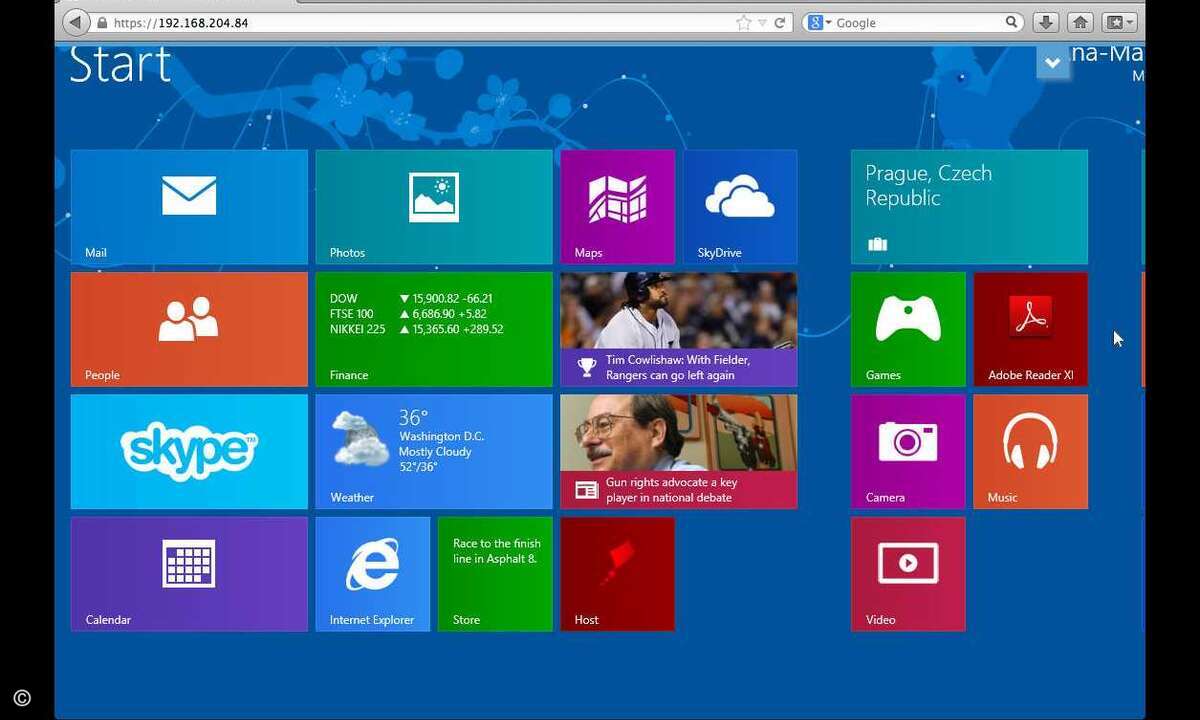Launch the Maps tile
Viewport: 1200px width, 720px height.
[618, 207]
